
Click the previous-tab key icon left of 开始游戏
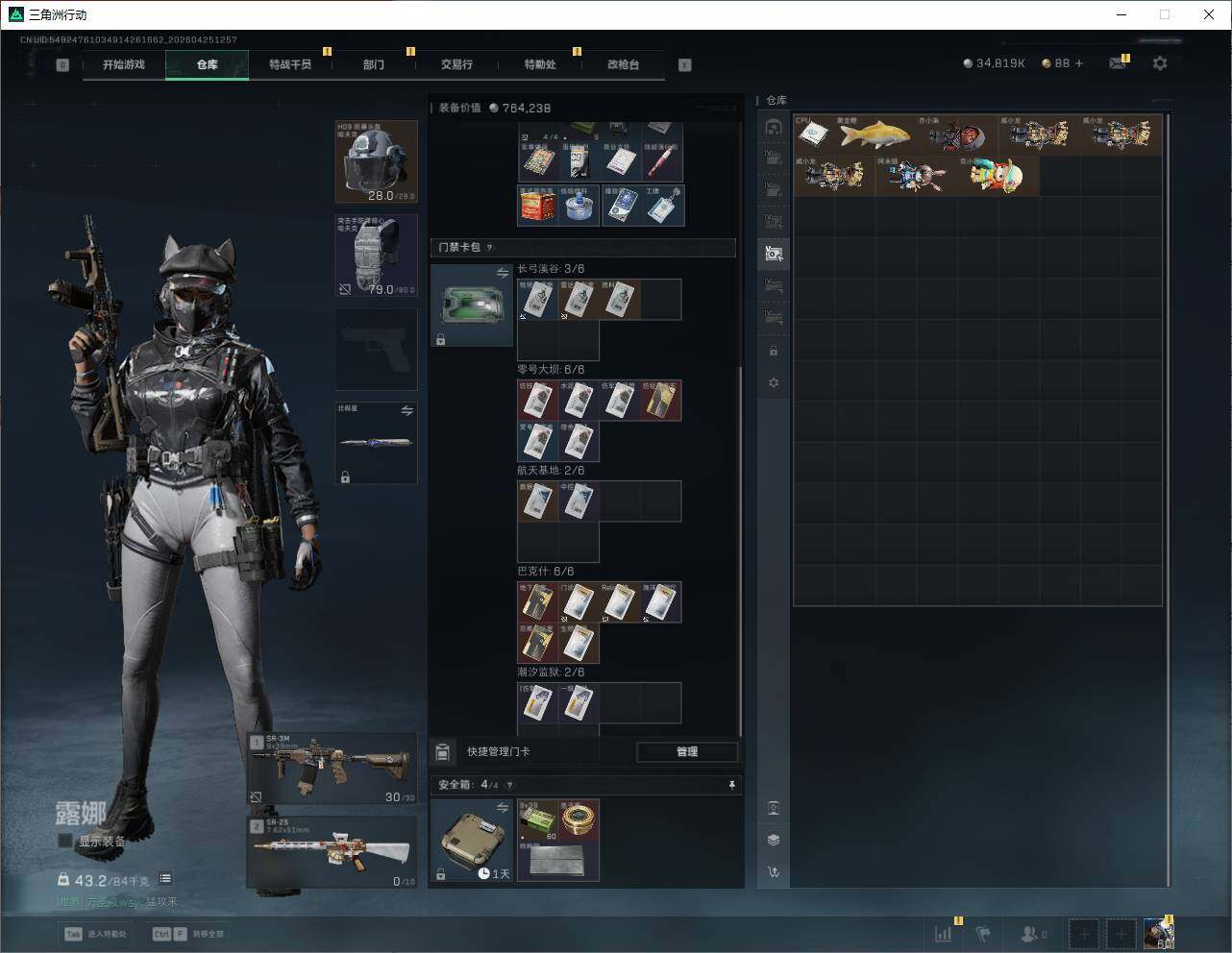(x=62, y=65)
